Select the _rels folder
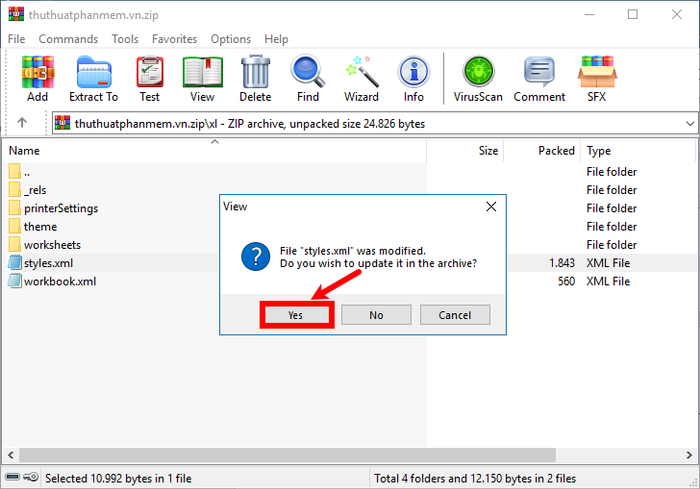This screenshot has width=700, height=489. click(x=35, y=190)
